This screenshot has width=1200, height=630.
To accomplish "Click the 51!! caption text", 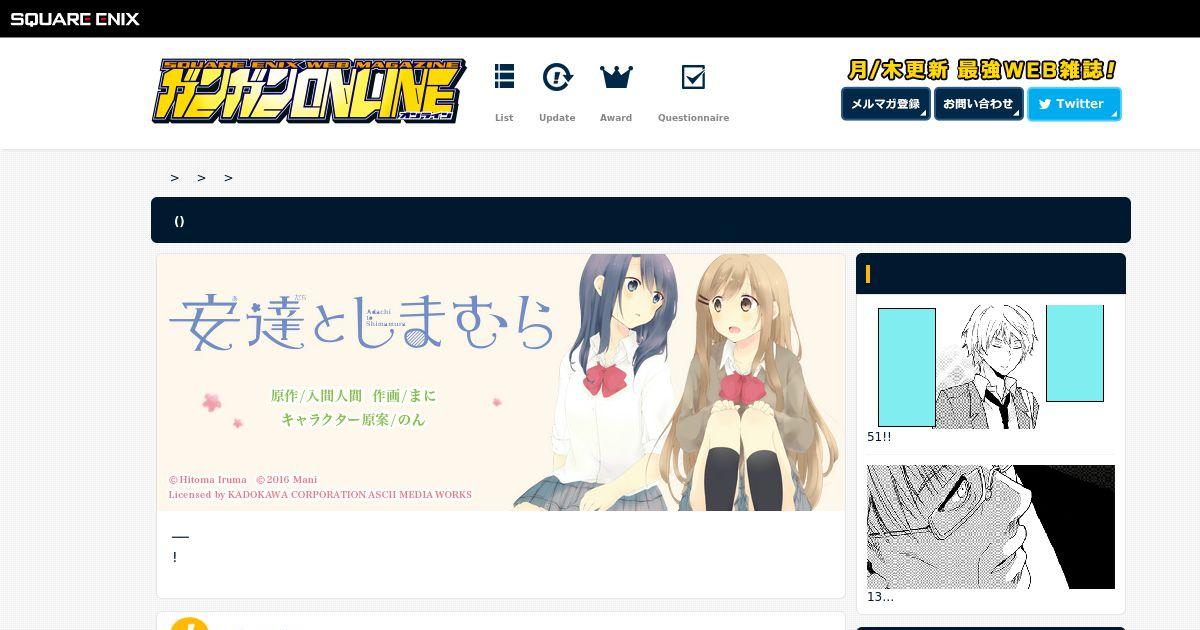I will click(879, 437).
